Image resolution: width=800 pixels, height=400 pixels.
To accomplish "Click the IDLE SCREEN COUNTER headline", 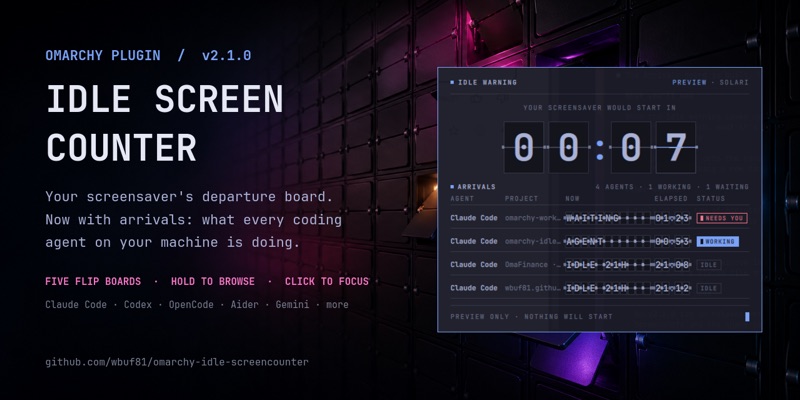I will 164,123.
